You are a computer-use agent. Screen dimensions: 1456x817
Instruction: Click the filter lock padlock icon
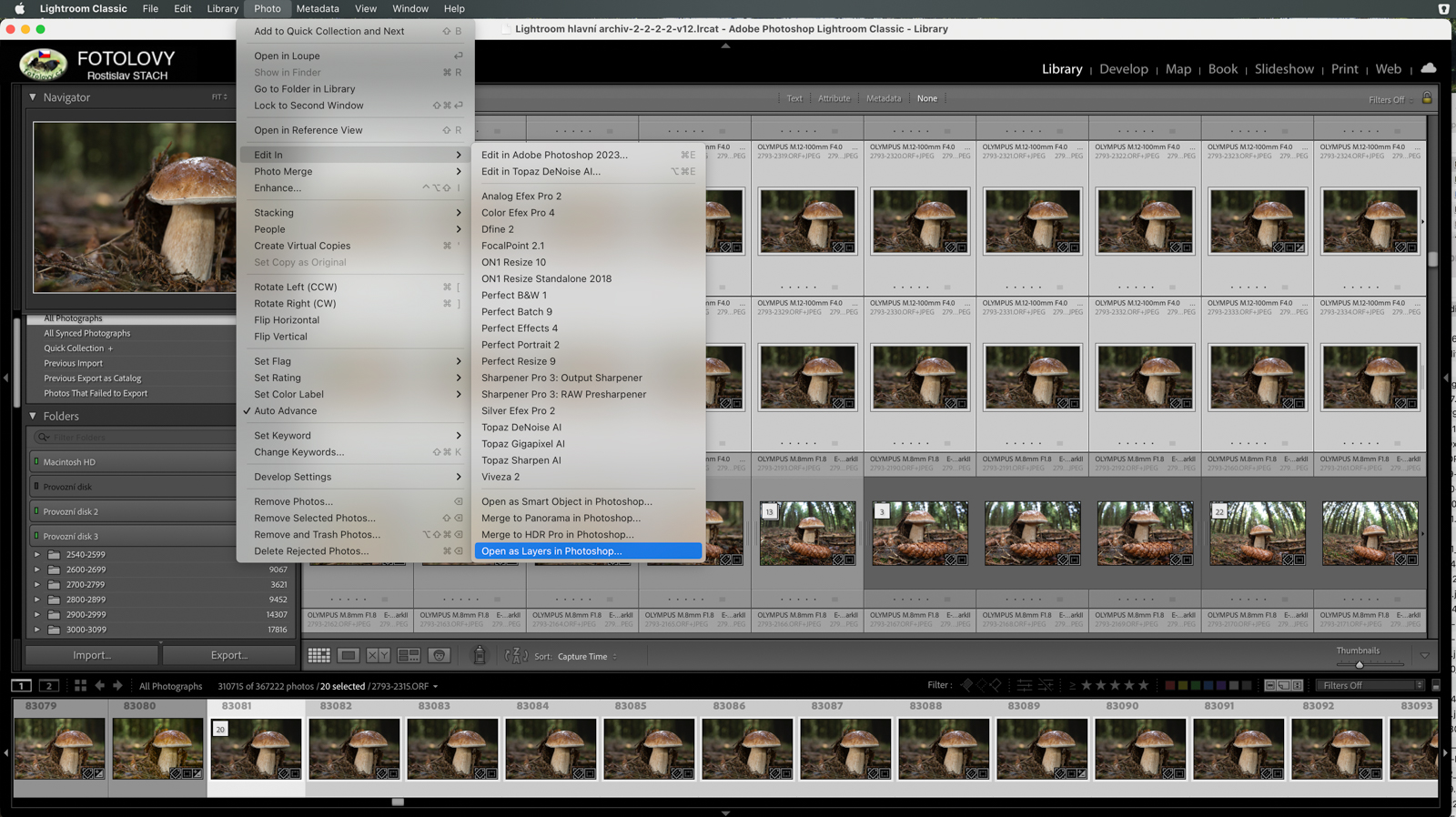1427,98
